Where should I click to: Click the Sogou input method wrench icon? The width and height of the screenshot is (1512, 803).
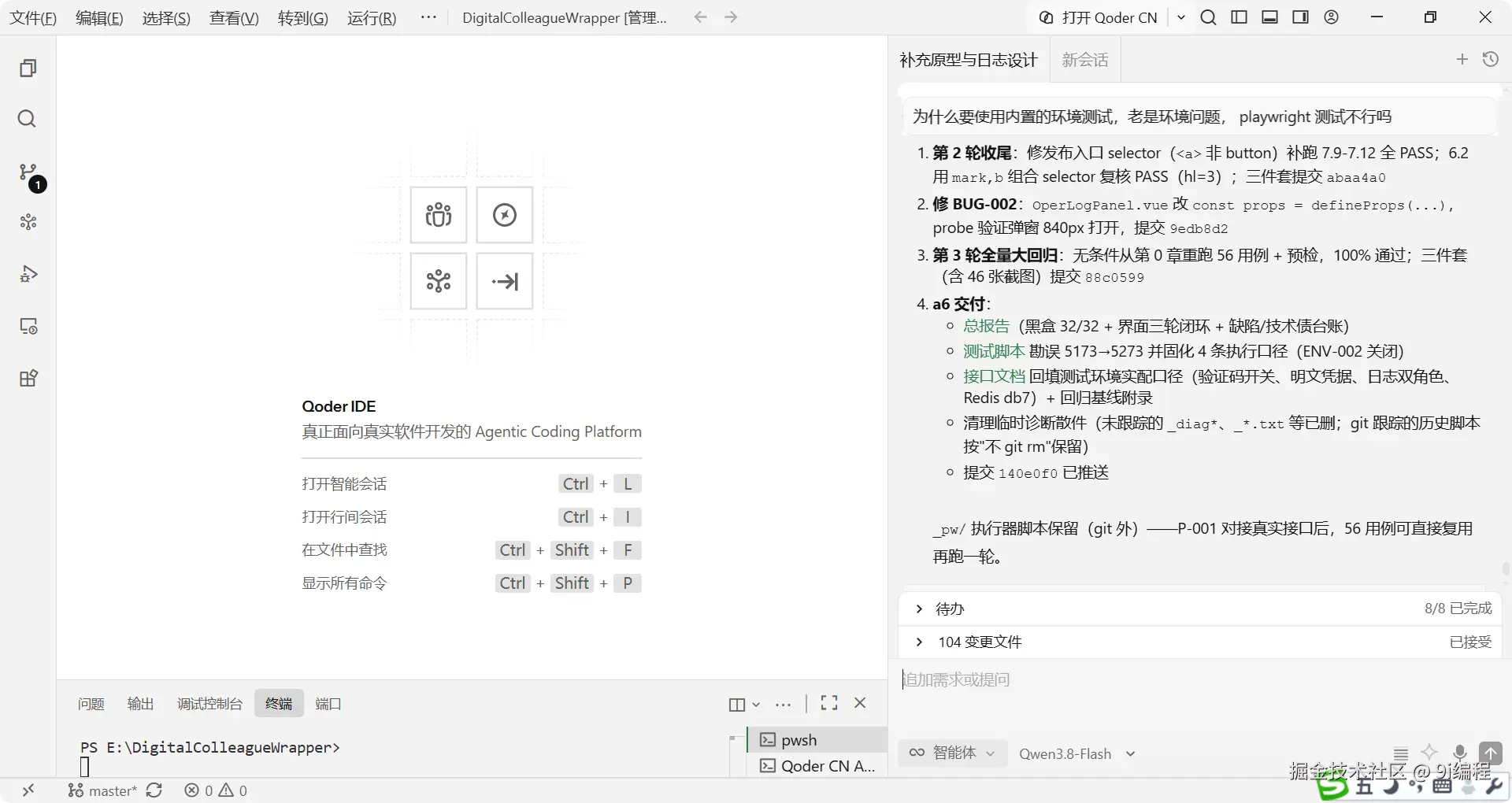click(x=1493, y=786)
